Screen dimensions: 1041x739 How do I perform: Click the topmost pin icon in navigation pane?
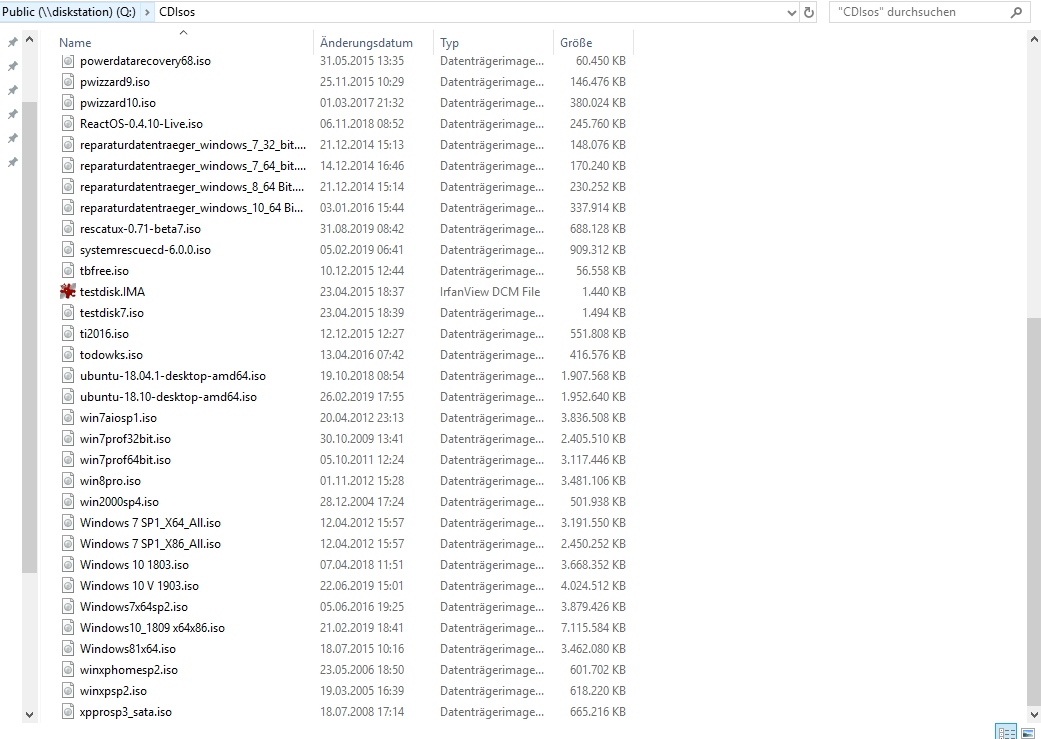tap(12, 42)
